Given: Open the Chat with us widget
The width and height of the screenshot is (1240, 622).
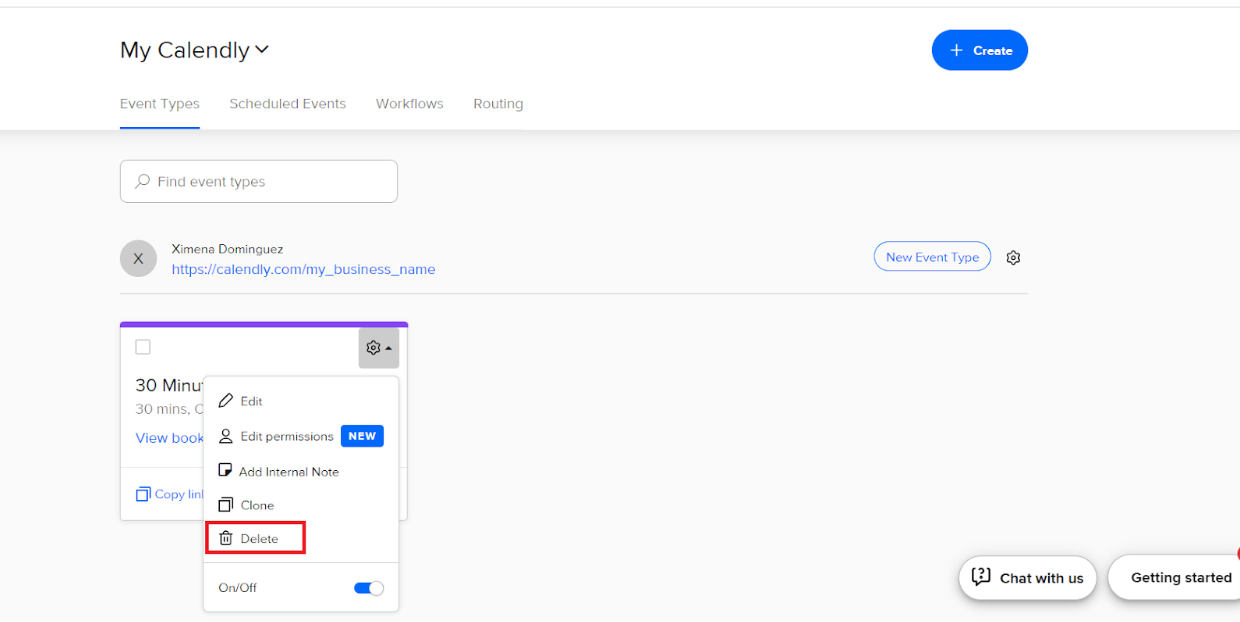Looking at the screenshot, I should tap(1027, 578).
